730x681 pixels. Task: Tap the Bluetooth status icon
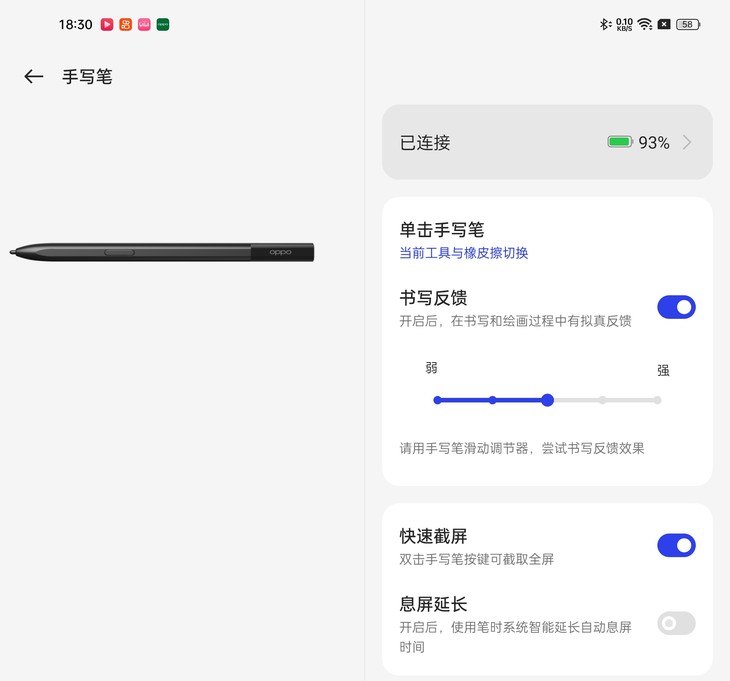pyautogui.click(x=605, y=24)
